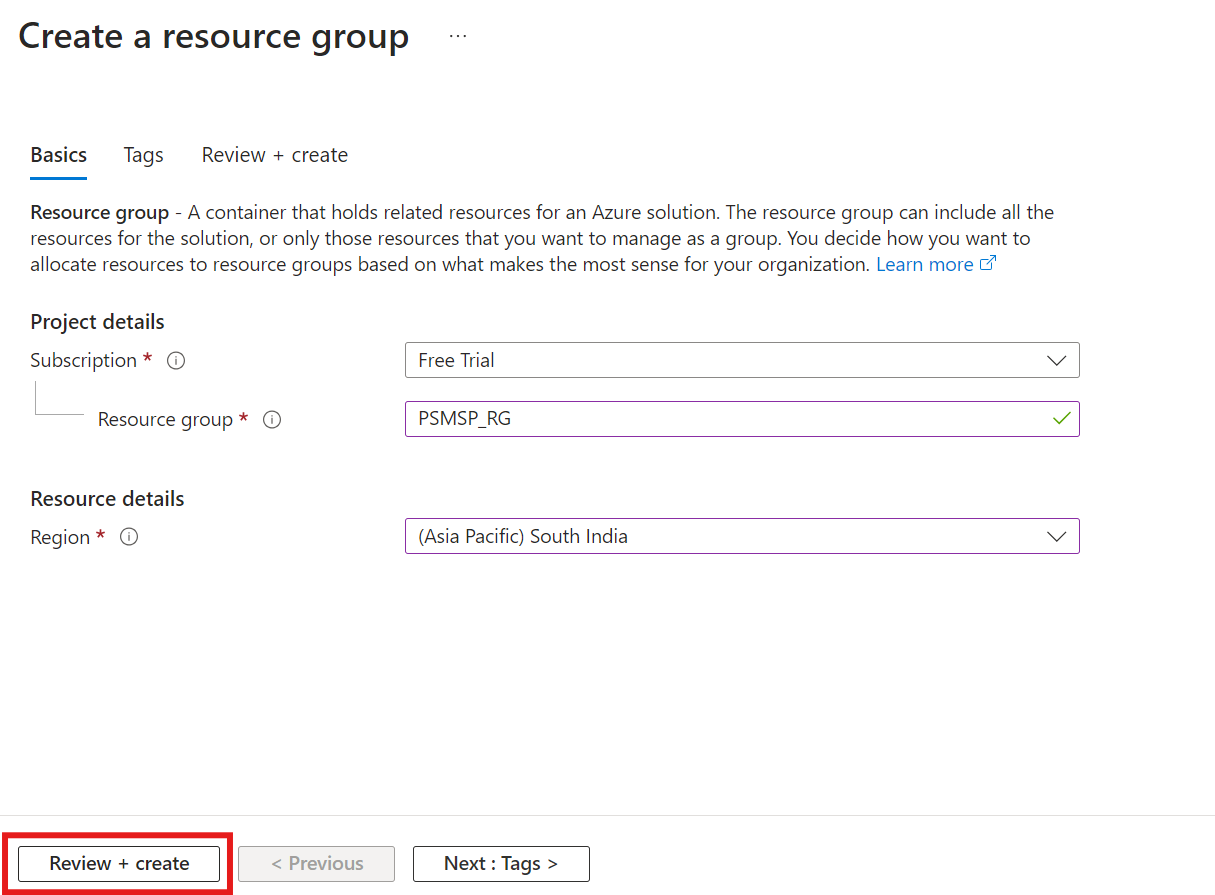1215x895 pixels.
Task: Click the info icon next to Region
Action: 129,537
